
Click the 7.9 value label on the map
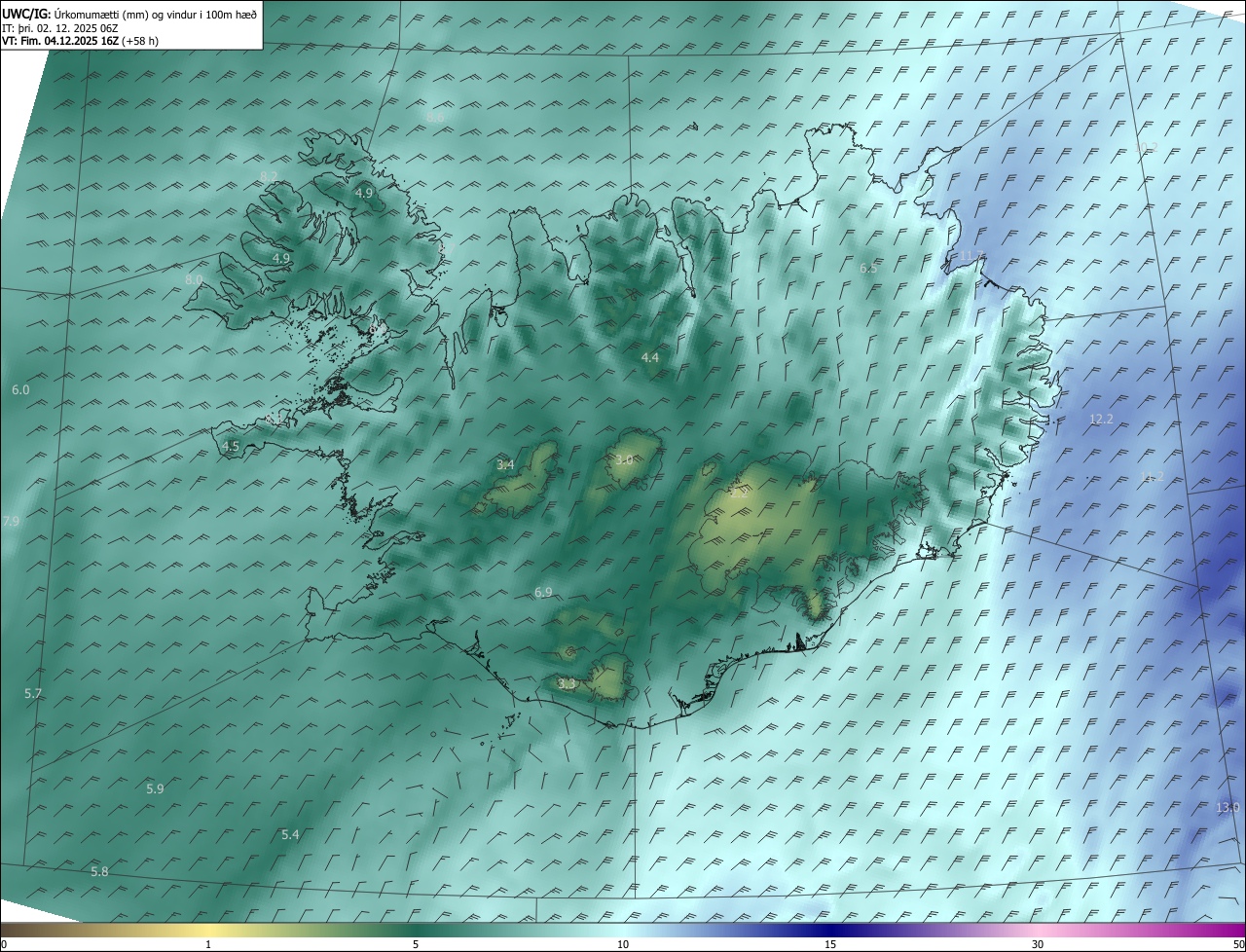[11, 522]
